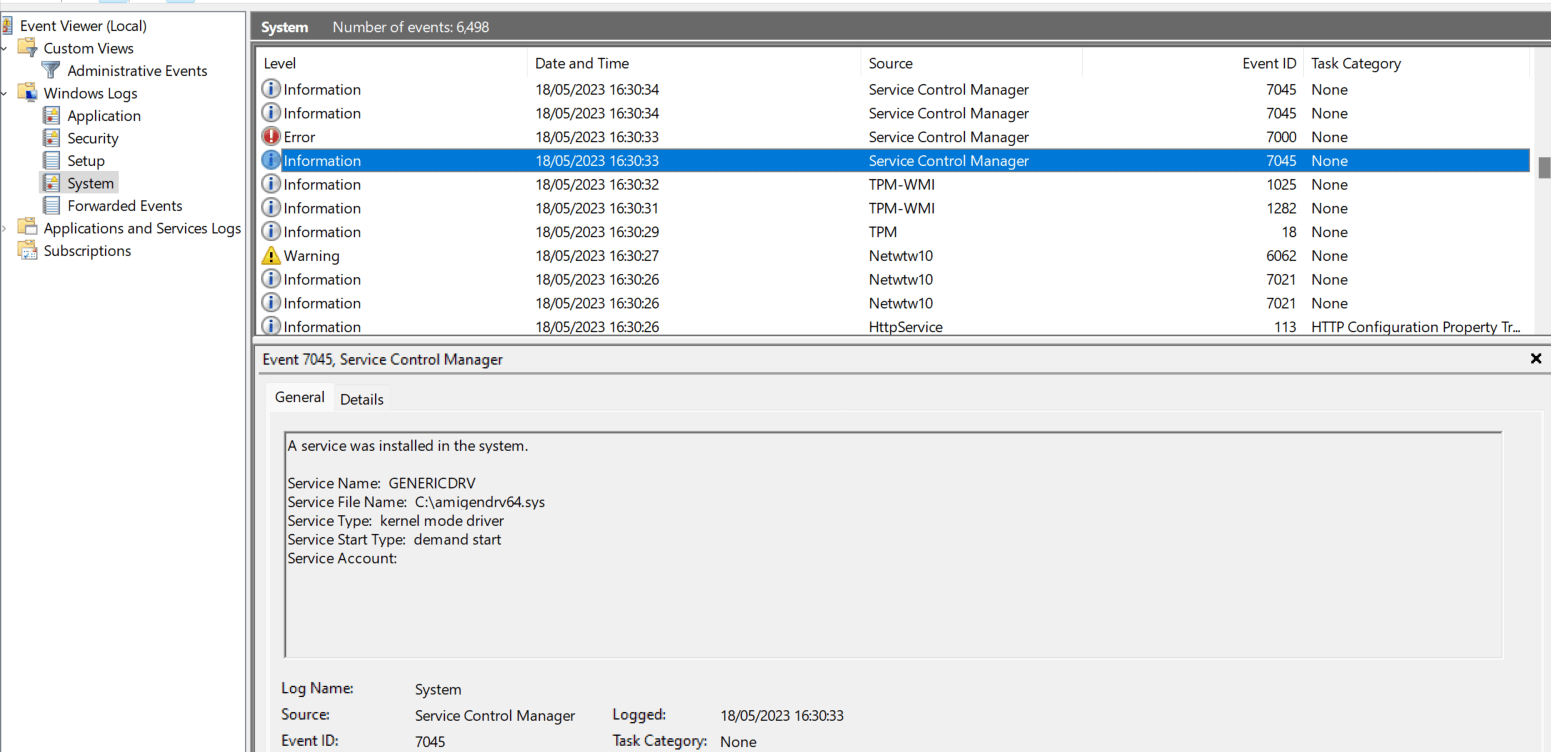The image size is (1551, 752).
Task: Click the GENERICDRV service name text
Action: pos(432,483)
